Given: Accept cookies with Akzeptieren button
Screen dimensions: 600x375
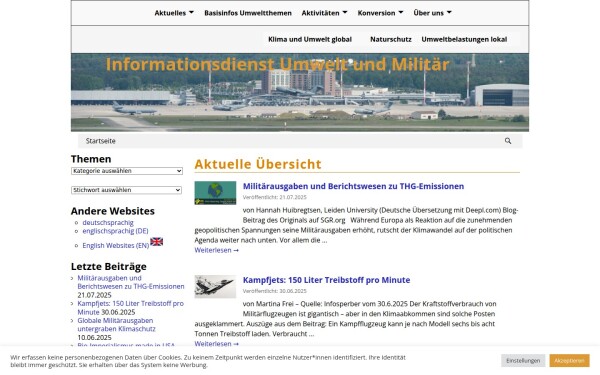Looking at the screenshot, I should (569, 360).
